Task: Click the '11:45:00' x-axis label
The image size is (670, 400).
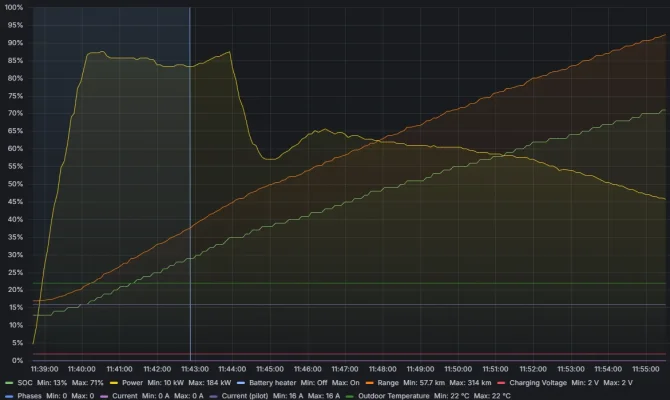Action: pos(270,369)
